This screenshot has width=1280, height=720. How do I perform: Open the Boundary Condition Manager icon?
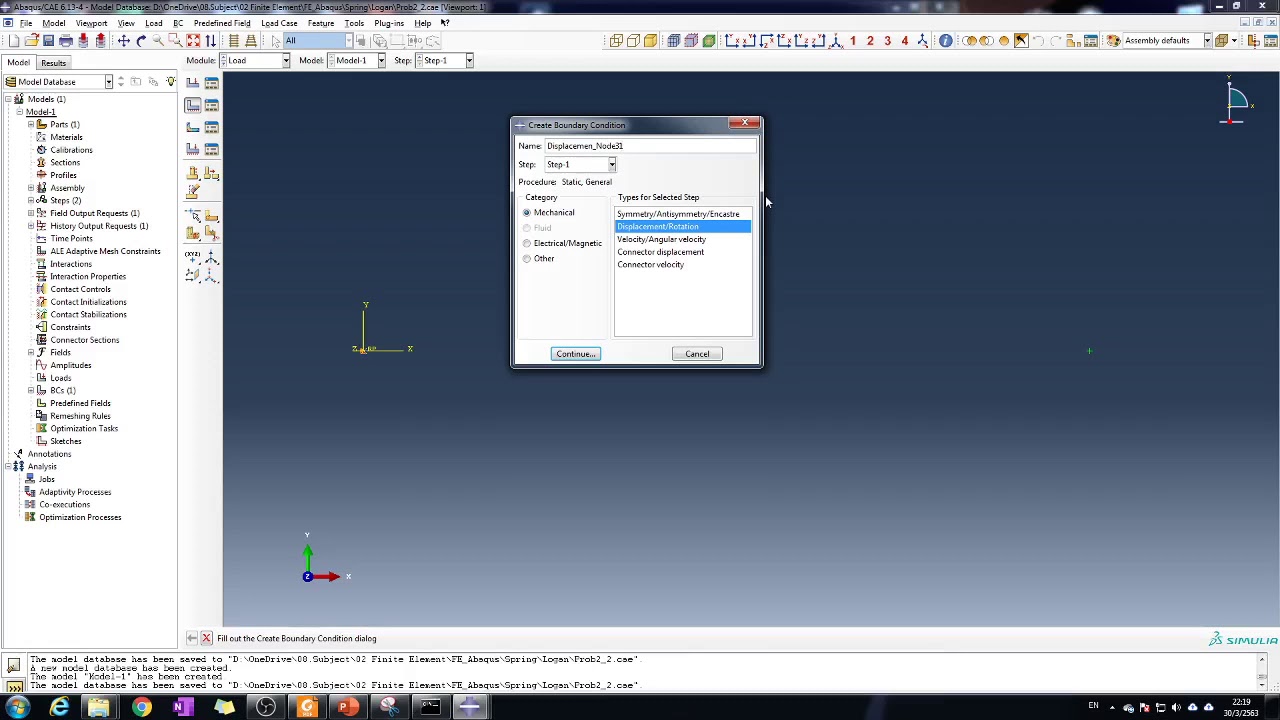tap(211, 105)
